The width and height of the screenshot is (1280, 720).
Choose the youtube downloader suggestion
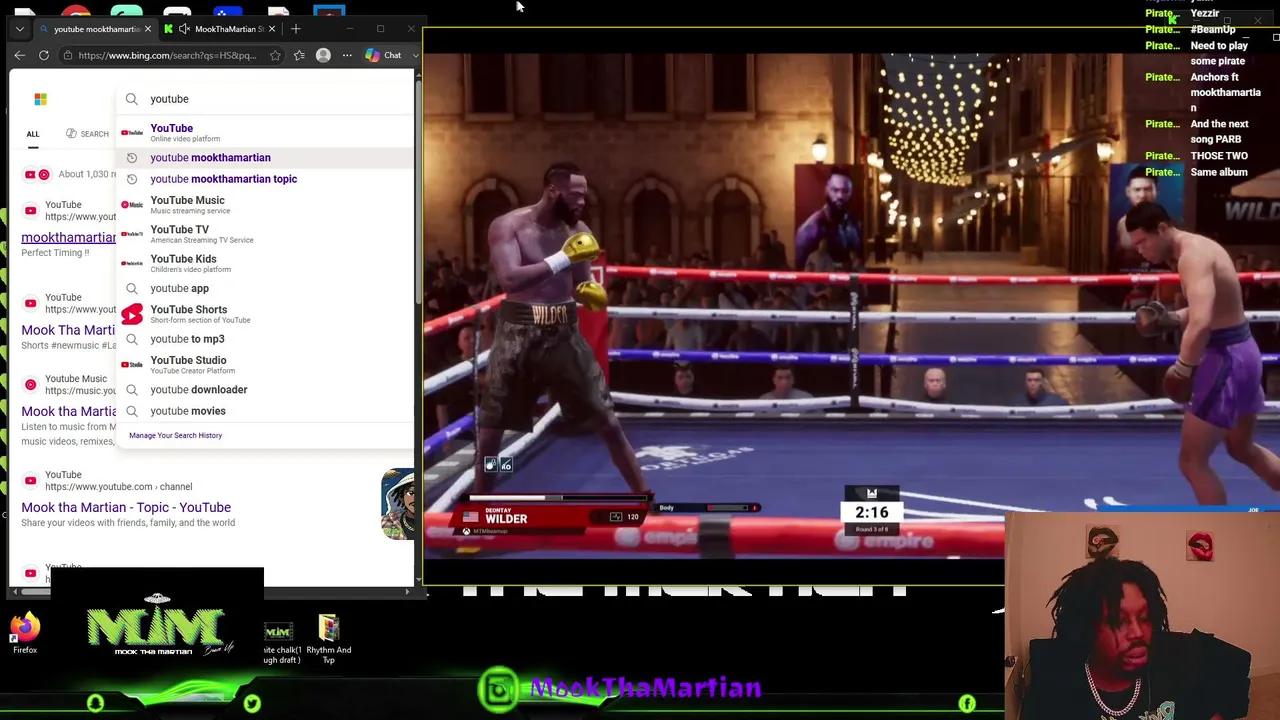pyautogui.click(x=265, y=389)
